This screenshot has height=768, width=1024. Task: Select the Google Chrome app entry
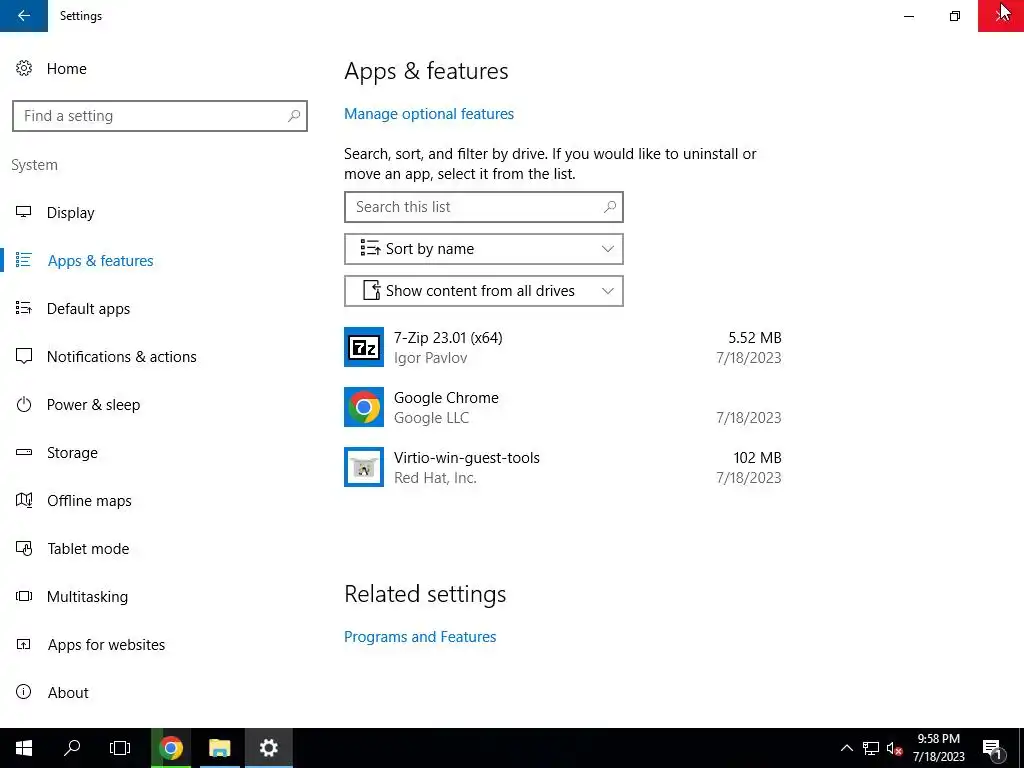tap(563, 408)
